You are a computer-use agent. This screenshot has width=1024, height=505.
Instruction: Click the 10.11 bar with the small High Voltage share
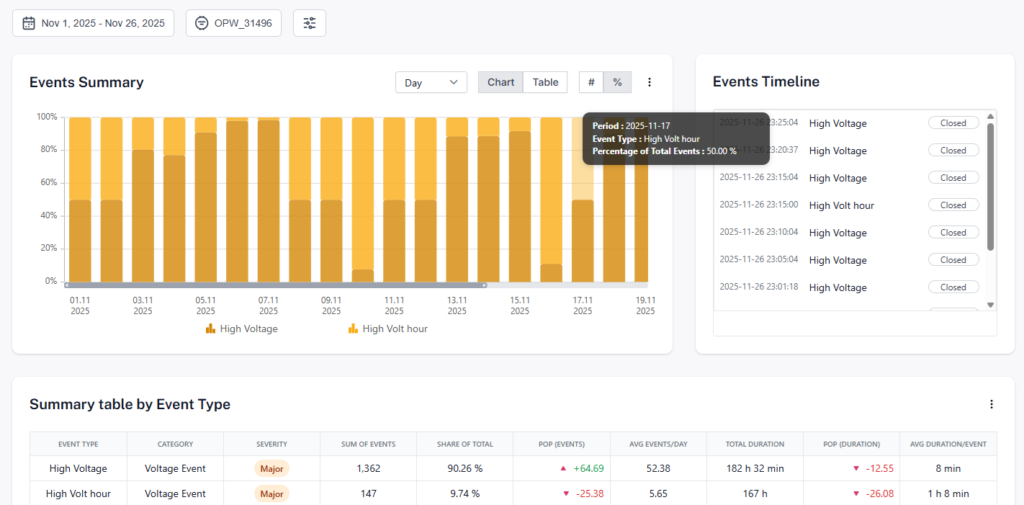pos(362,199)
